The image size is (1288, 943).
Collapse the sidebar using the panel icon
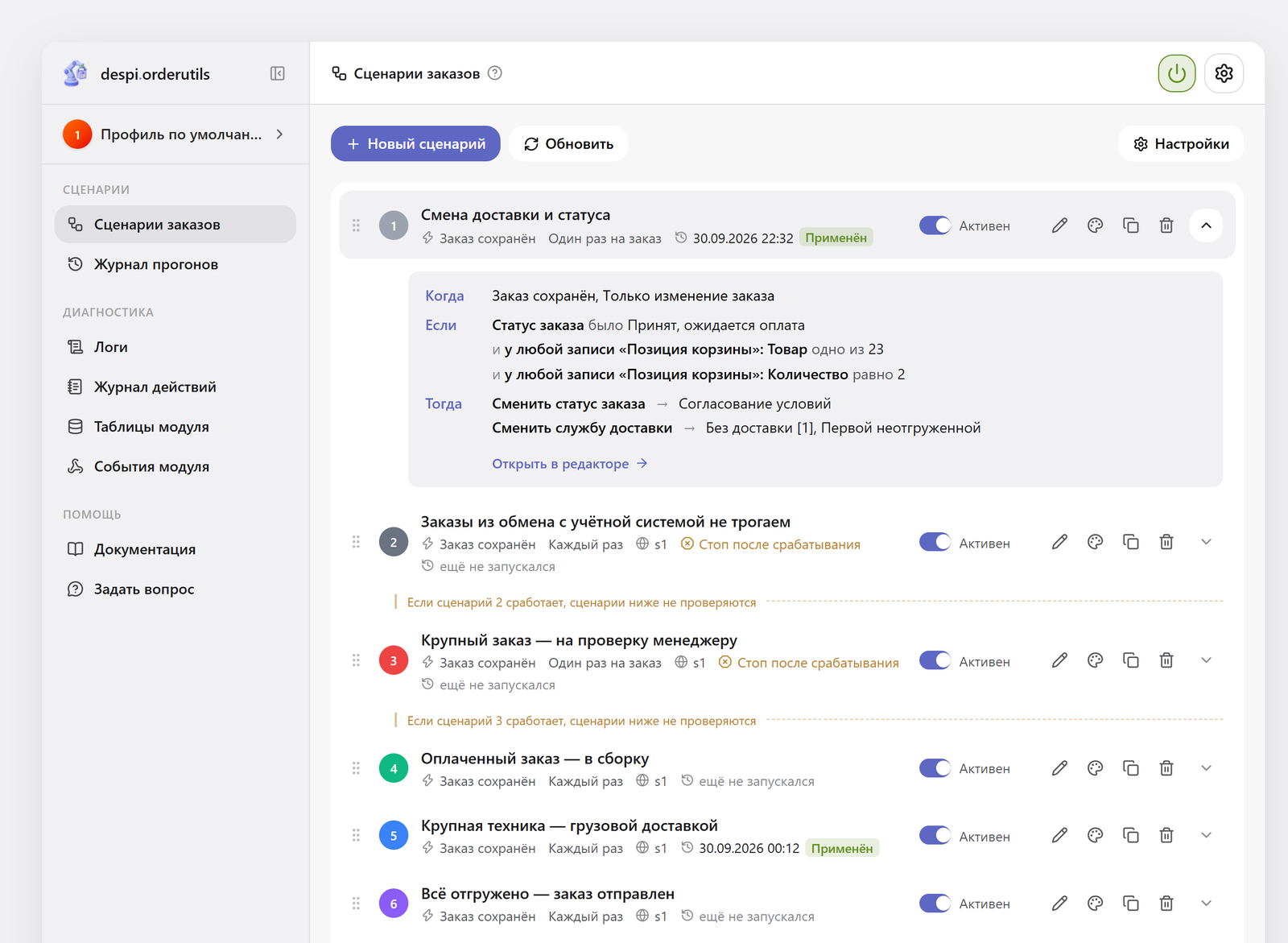click(x=278, y=73)
